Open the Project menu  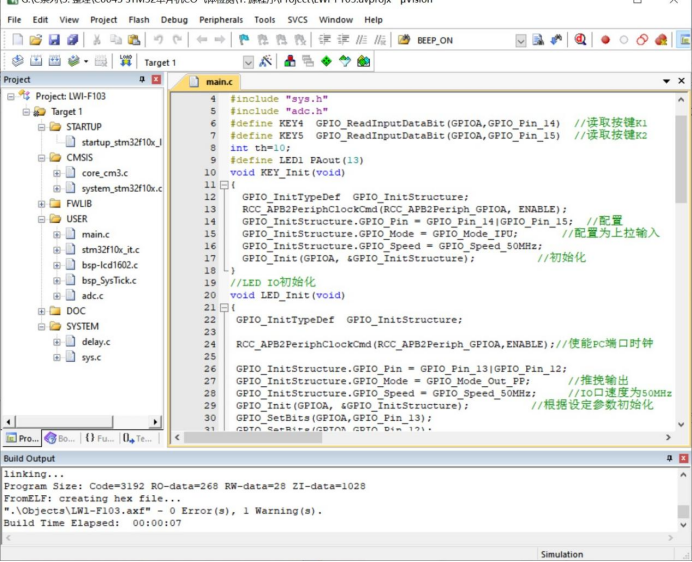point(104,20)
